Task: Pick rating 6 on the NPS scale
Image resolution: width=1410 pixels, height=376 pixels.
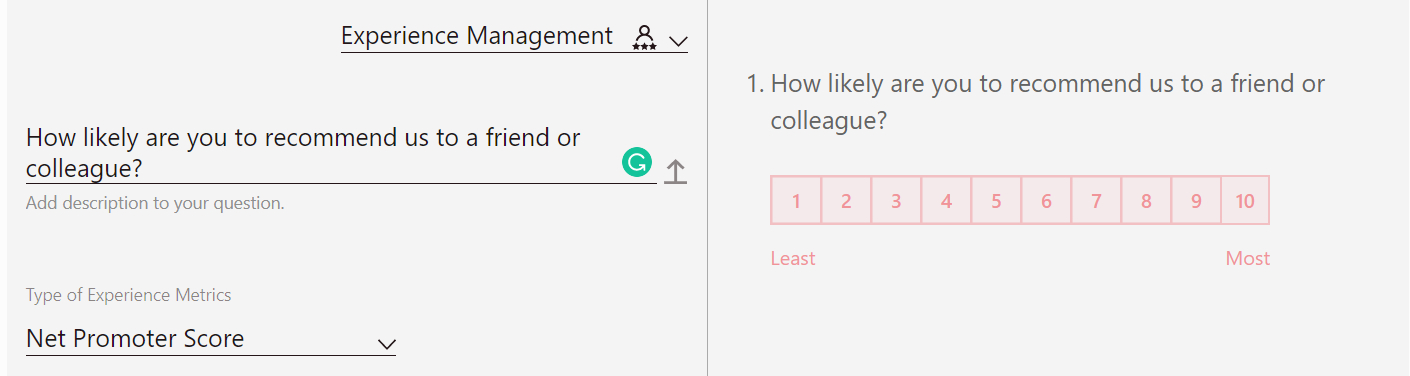Action: tap(1046, 200)
